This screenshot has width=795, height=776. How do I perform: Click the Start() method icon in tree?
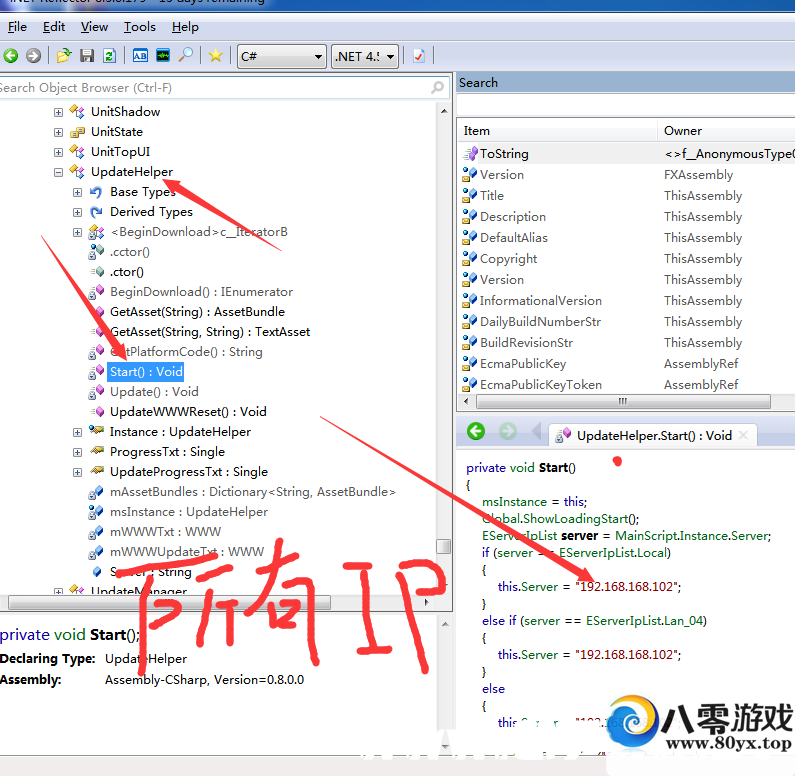96,372
